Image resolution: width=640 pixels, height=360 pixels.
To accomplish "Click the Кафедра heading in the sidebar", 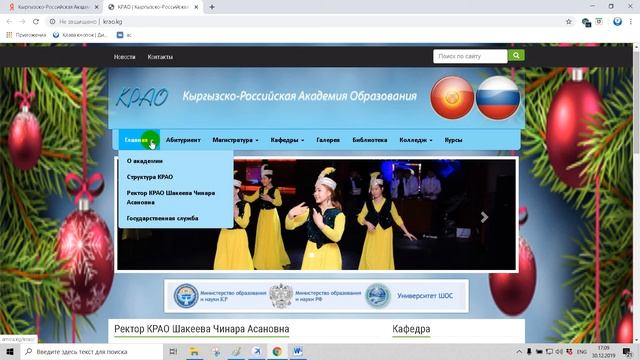I will [x=411, y=329].
